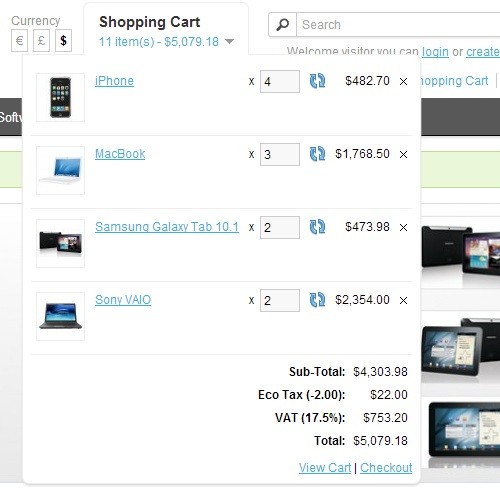The width and height of the screenshot is (500, 500).
Task: Click the search magnifier icon
Action: [x=283, y=25]
